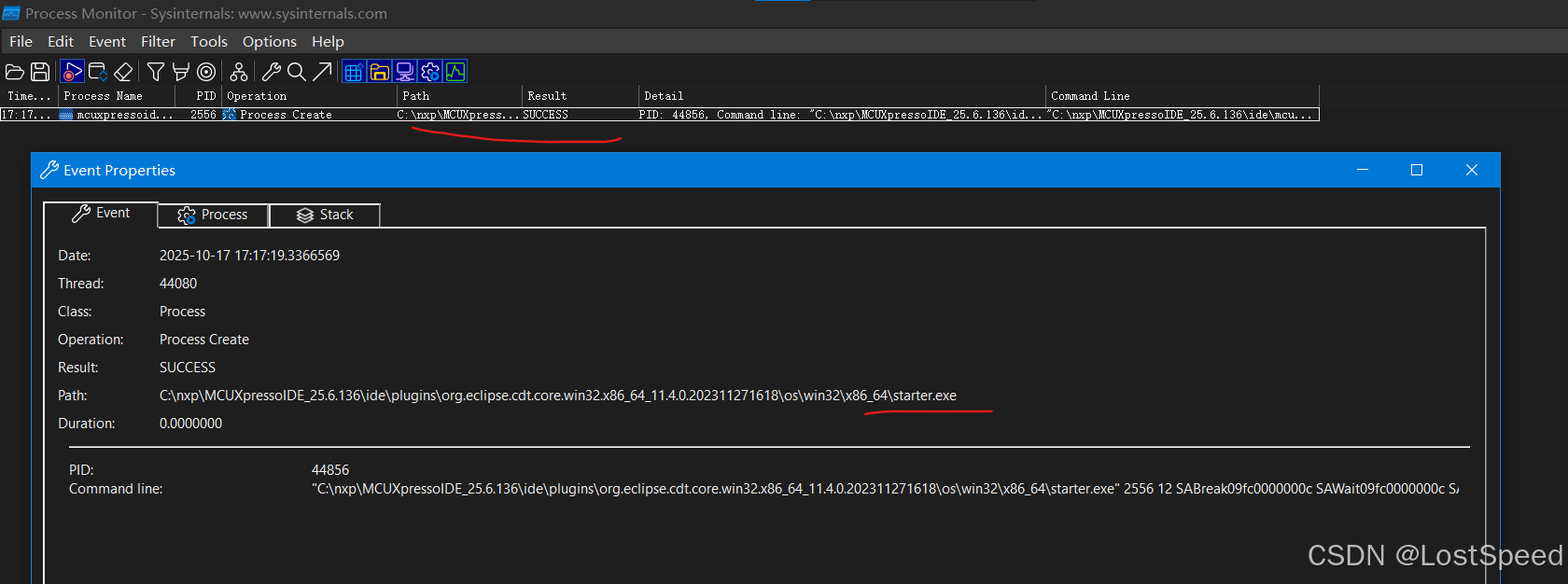Click the Find magnifier icon
The width and height of the screenshot is (1568, 584).
pyautogui.click(x=297, y=72)
